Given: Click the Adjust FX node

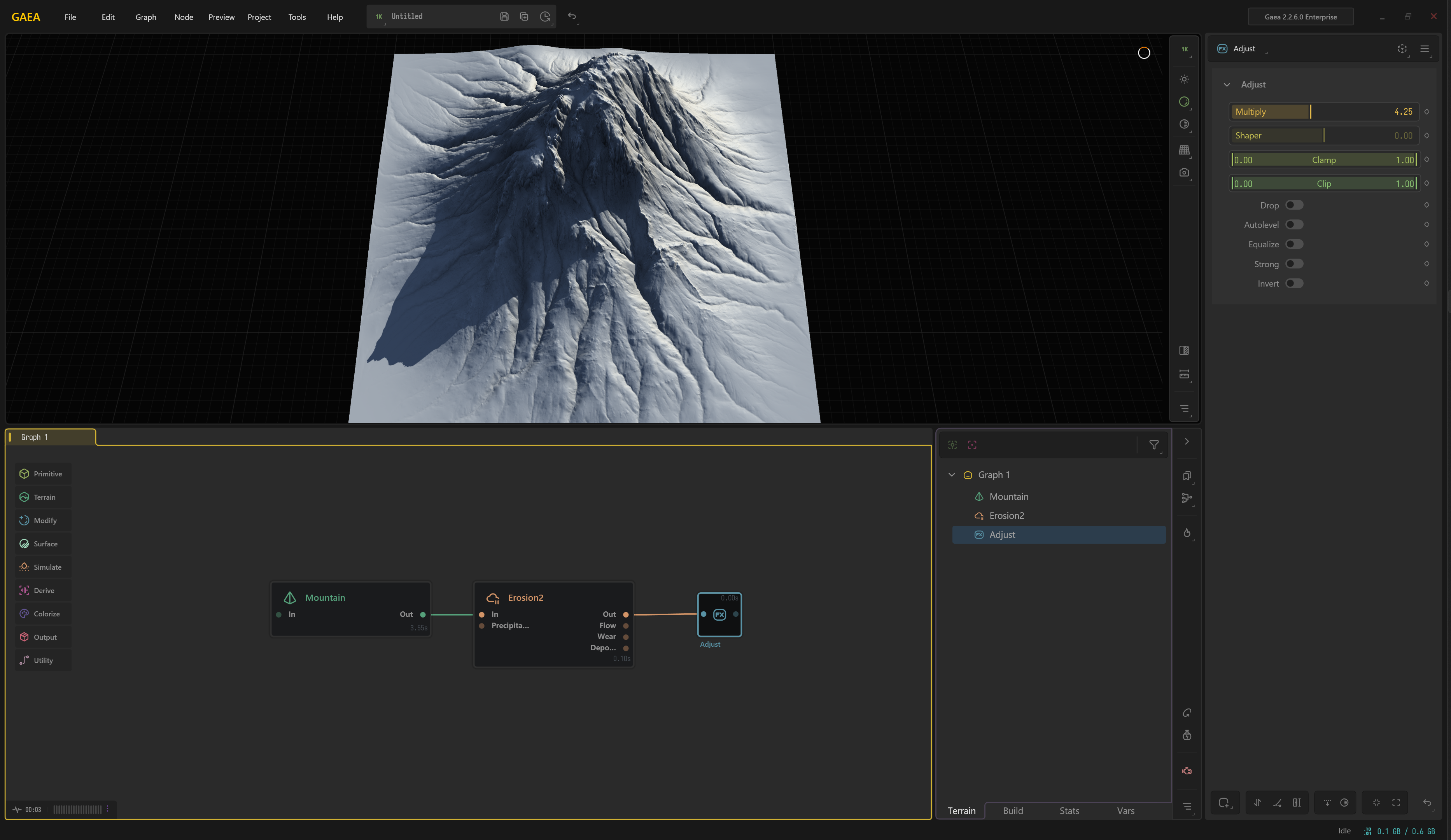Looking at the screenshot, I should click(x=719, y=614).
